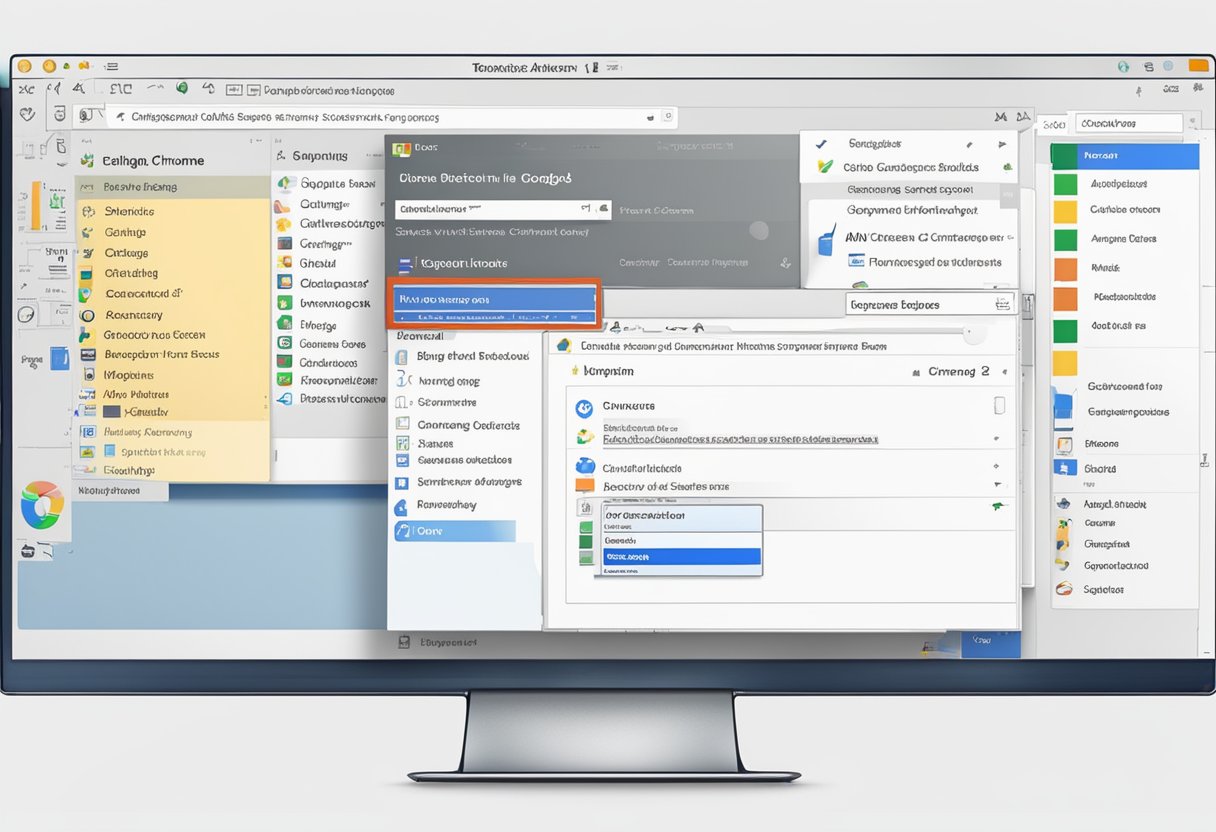Click the blue folder icon in right sidebar
The width and height of the screenshot is (1216, 832).
(x=1063, y=406)
